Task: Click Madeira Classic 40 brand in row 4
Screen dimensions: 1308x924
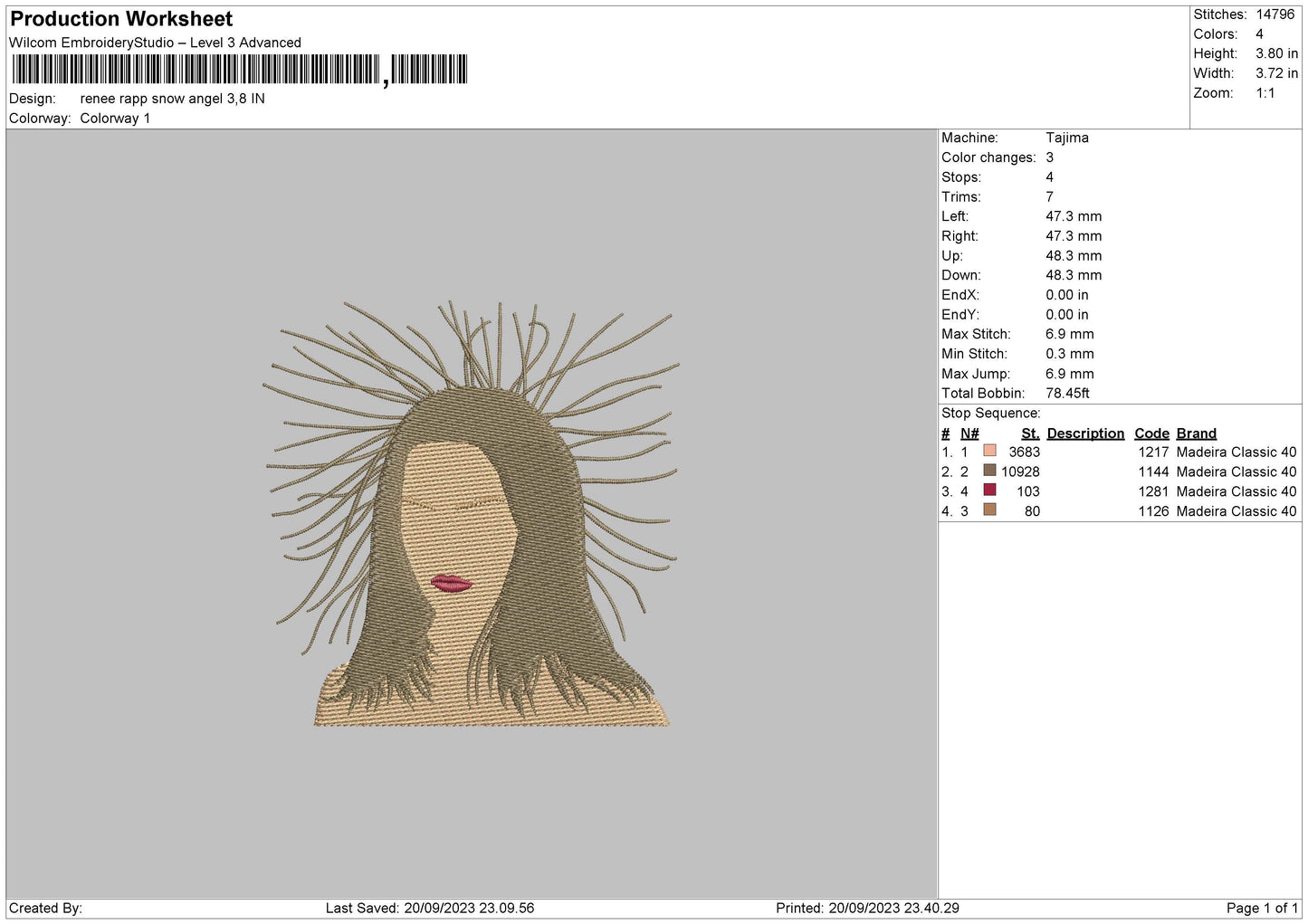Action: coord(1236,512)
